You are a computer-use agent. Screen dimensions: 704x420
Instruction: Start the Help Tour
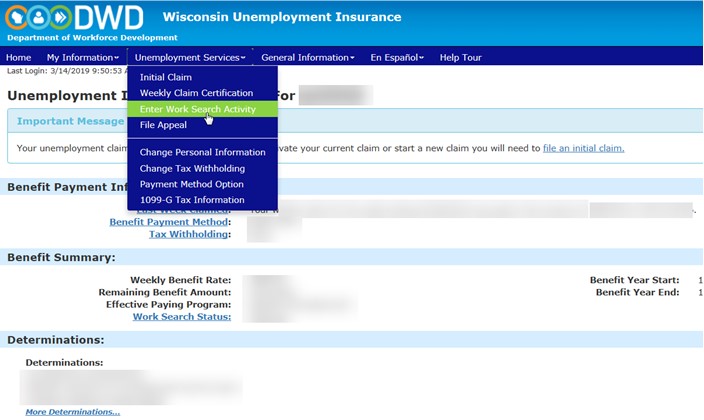click(x=460, y=58)
